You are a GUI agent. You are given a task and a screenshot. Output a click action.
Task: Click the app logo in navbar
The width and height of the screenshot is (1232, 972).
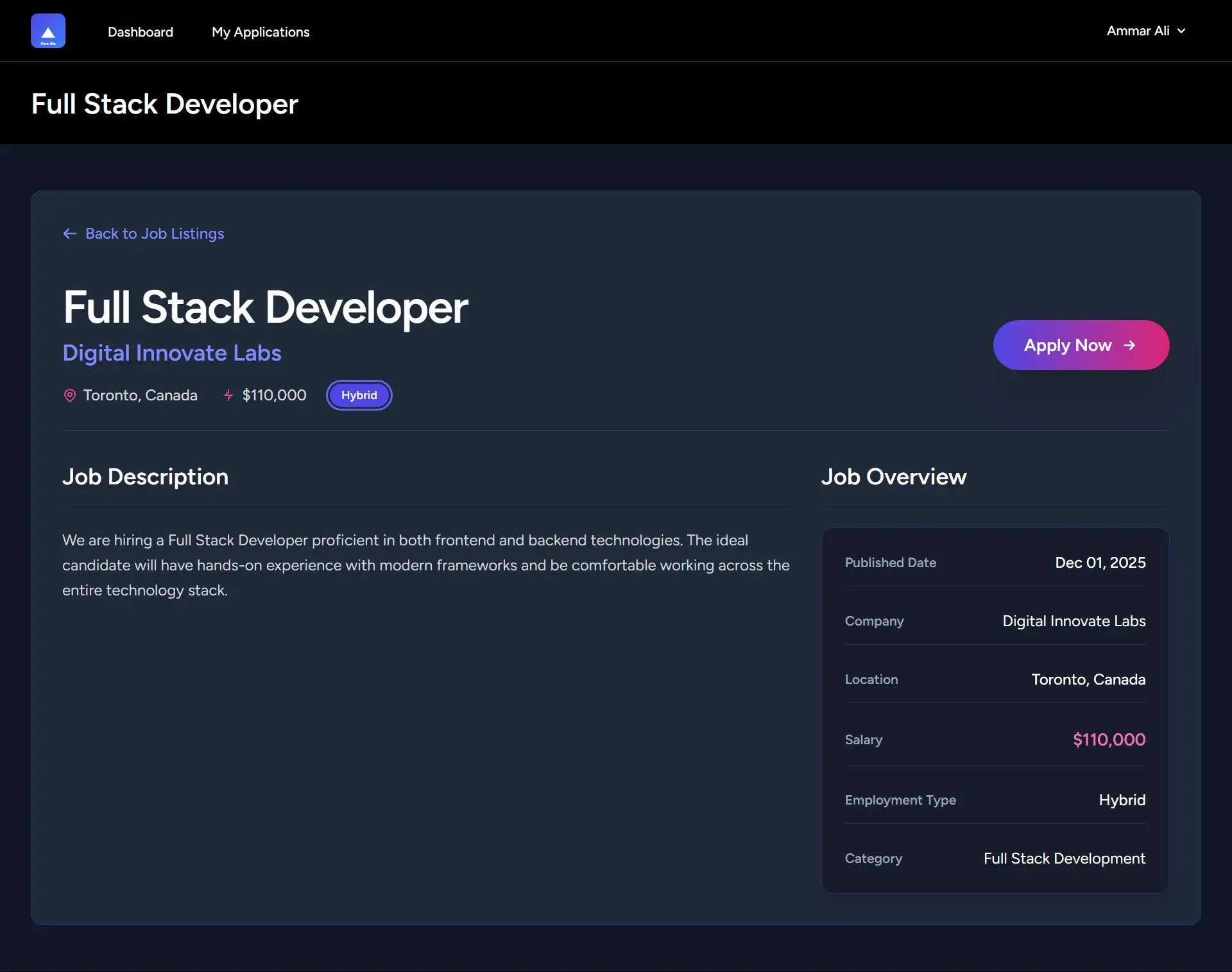[x=48, y=31]
